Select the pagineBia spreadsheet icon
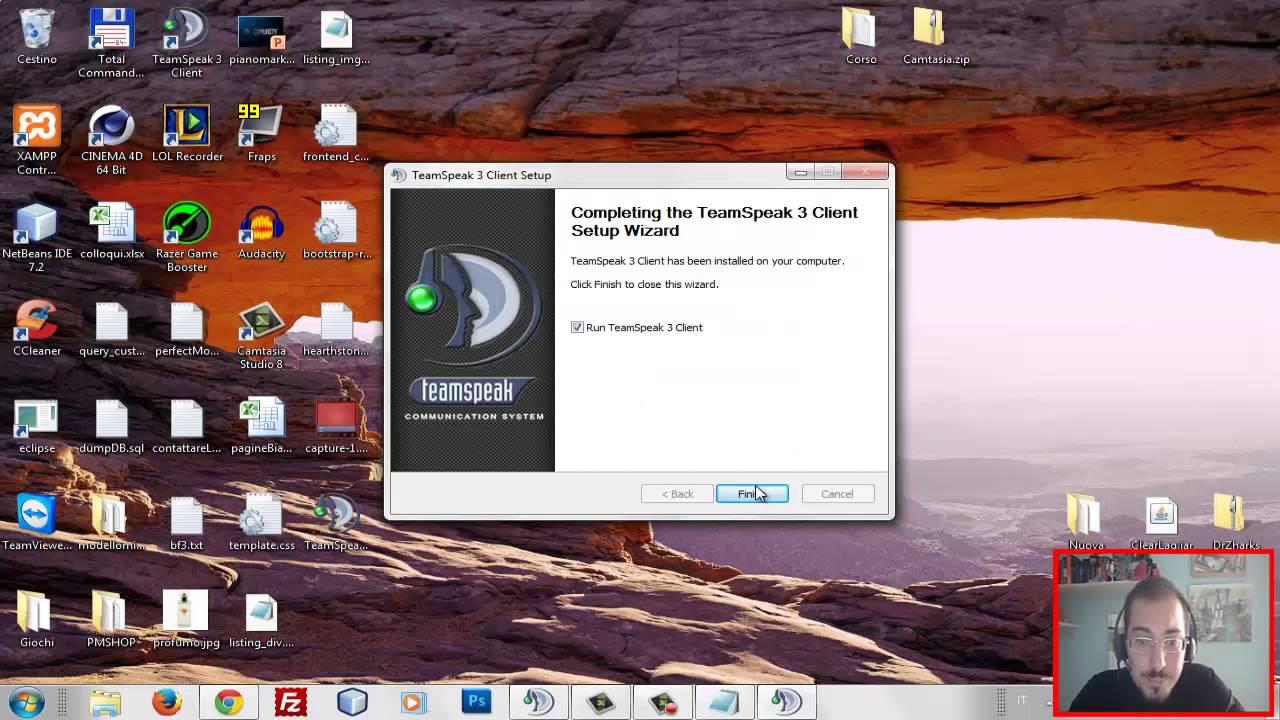This screenshot has width=1280, height=720. pos(261,425)
